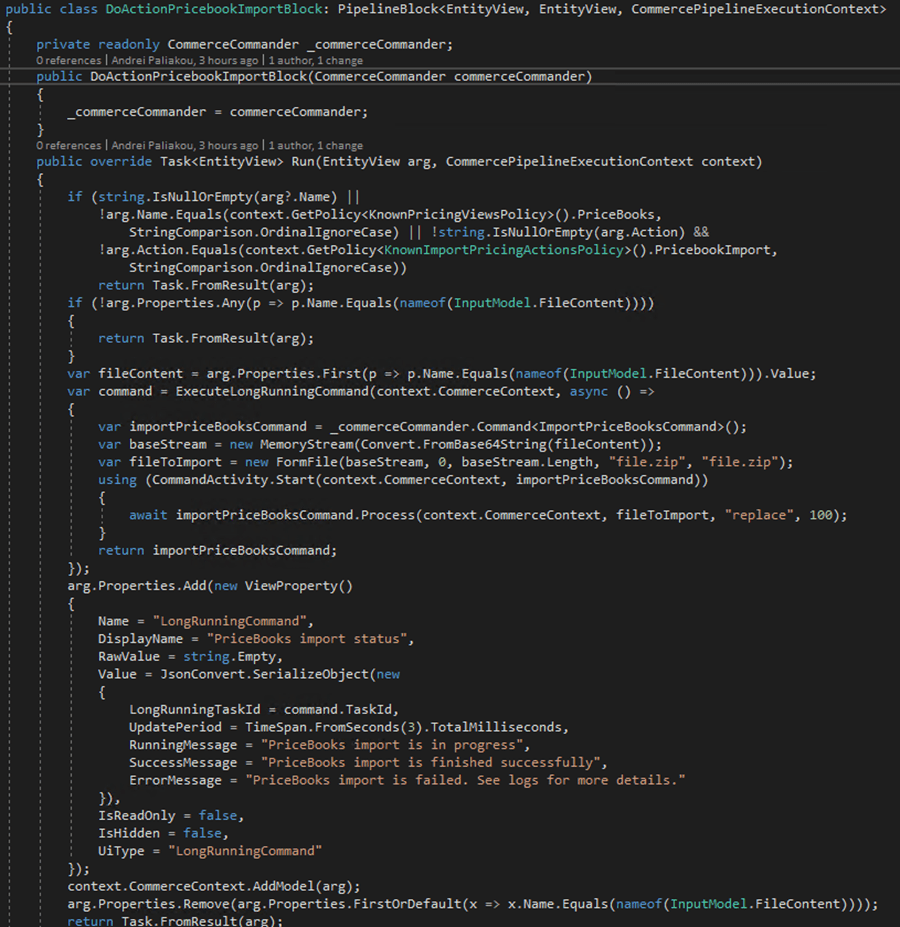Click LongRunningTaskId property name
The width and height of the screenshot is (900, 927).
coord(195,709)
